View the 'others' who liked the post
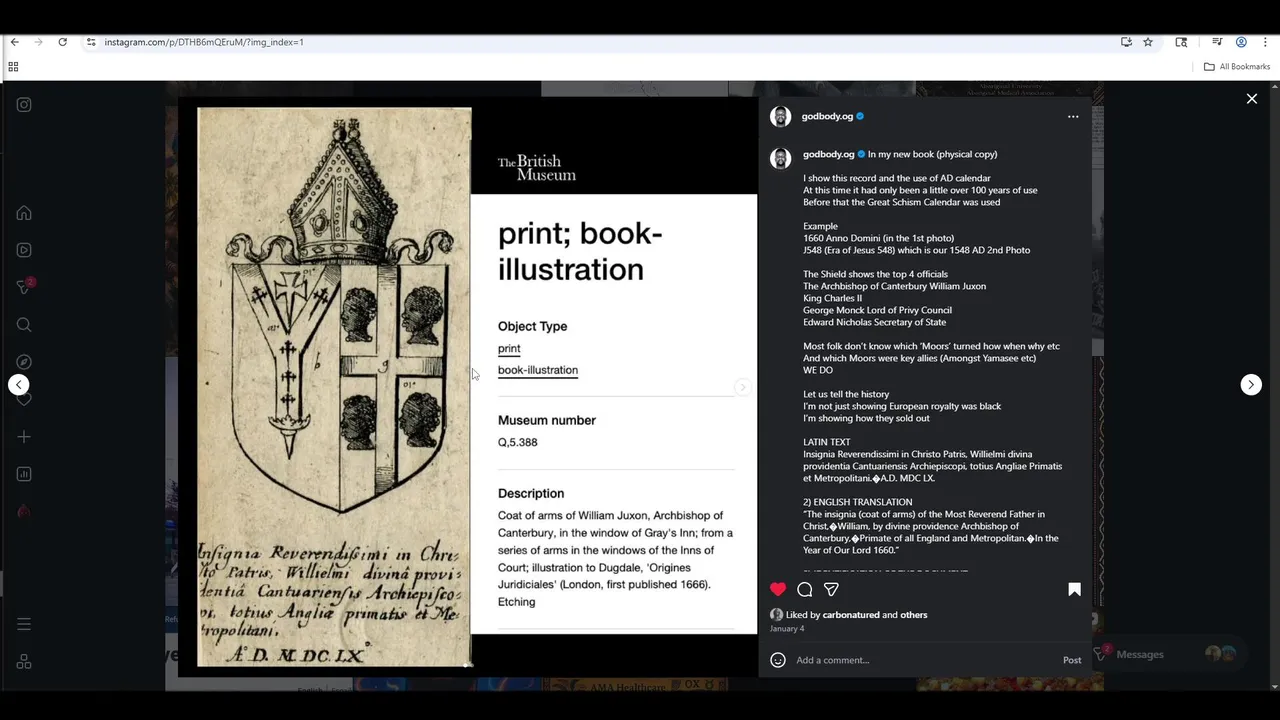The width and height of the screenshot is (1280, 720). (x=914, y=615)
